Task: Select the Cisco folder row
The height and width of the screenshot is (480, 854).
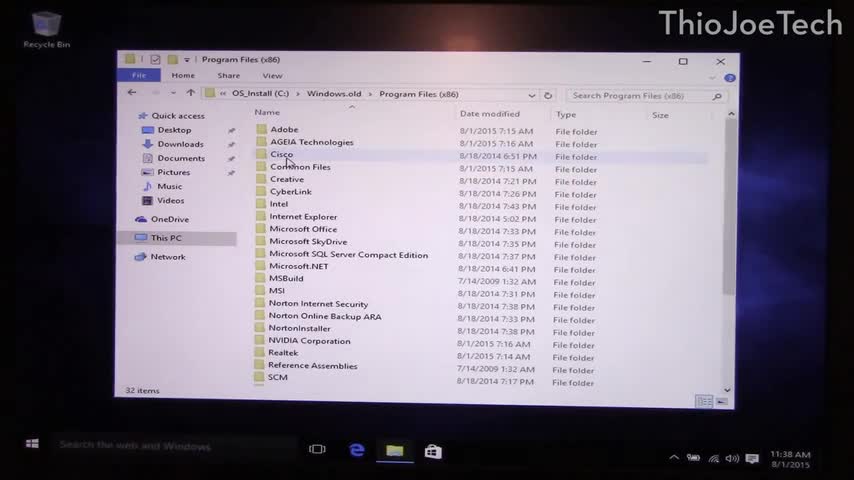Action: pyautogui.click(x=481, y=156)
